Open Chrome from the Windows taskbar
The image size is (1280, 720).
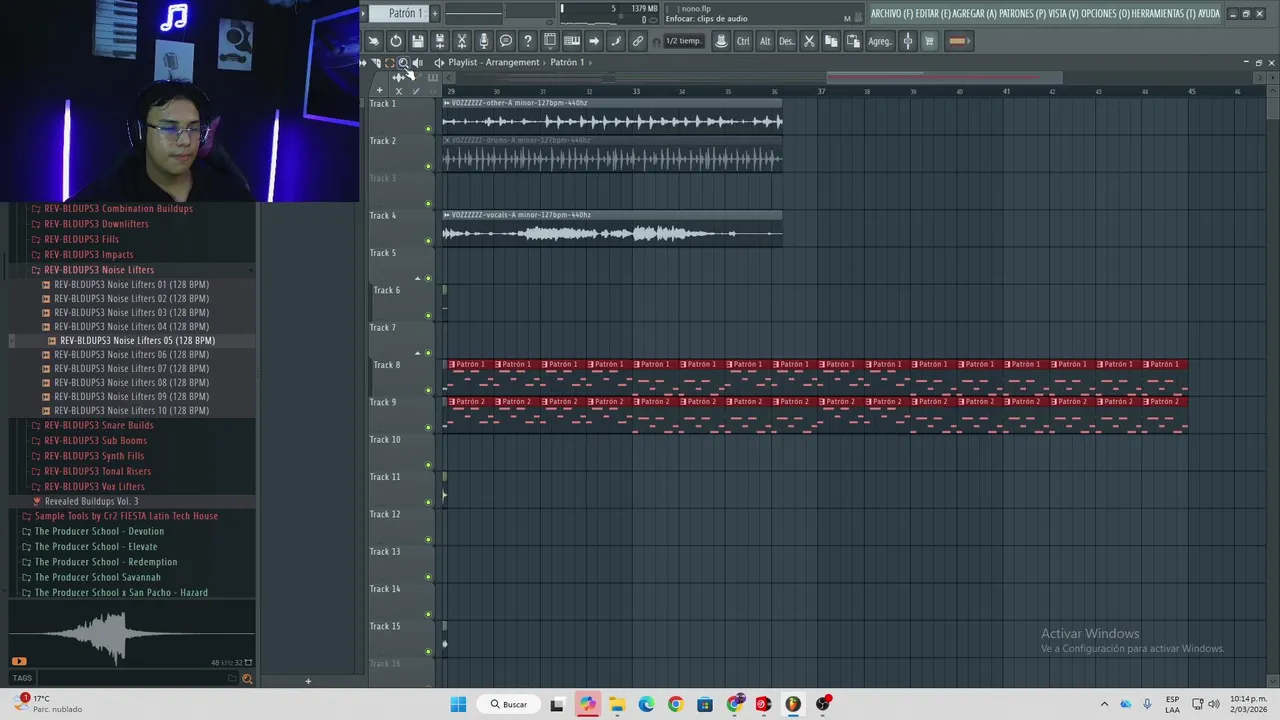coord(676,704)
